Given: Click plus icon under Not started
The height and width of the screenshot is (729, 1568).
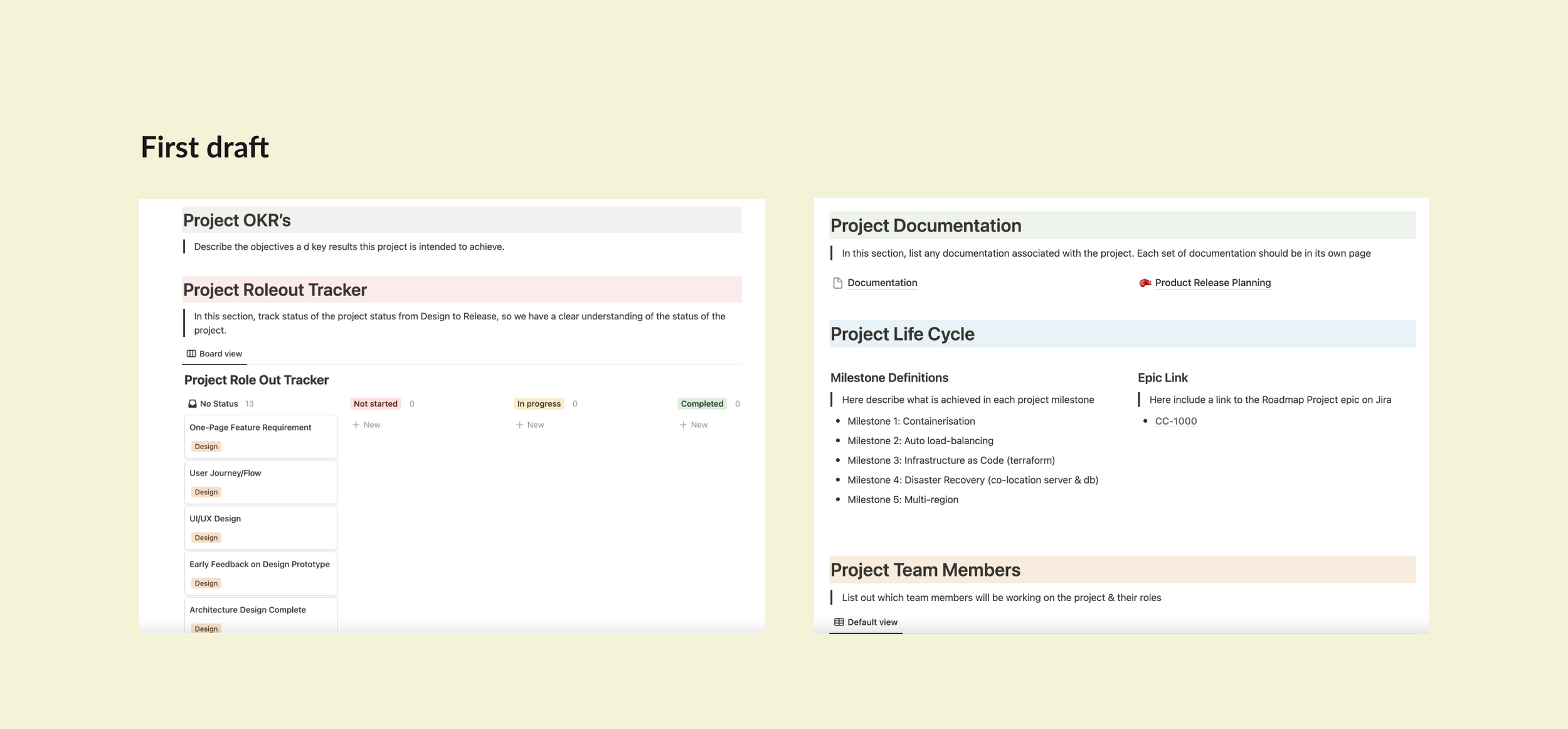Looking at the screenshot, I should [356, 425].
